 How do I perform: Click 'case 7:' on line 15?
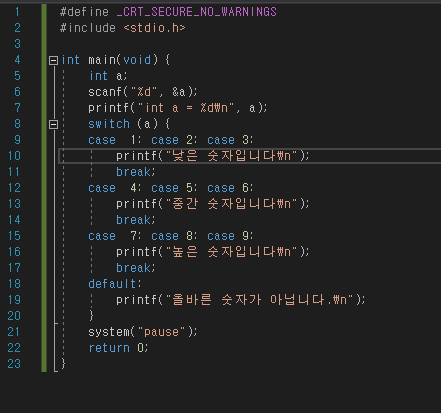pyautogui.click(x=115, y=236)
